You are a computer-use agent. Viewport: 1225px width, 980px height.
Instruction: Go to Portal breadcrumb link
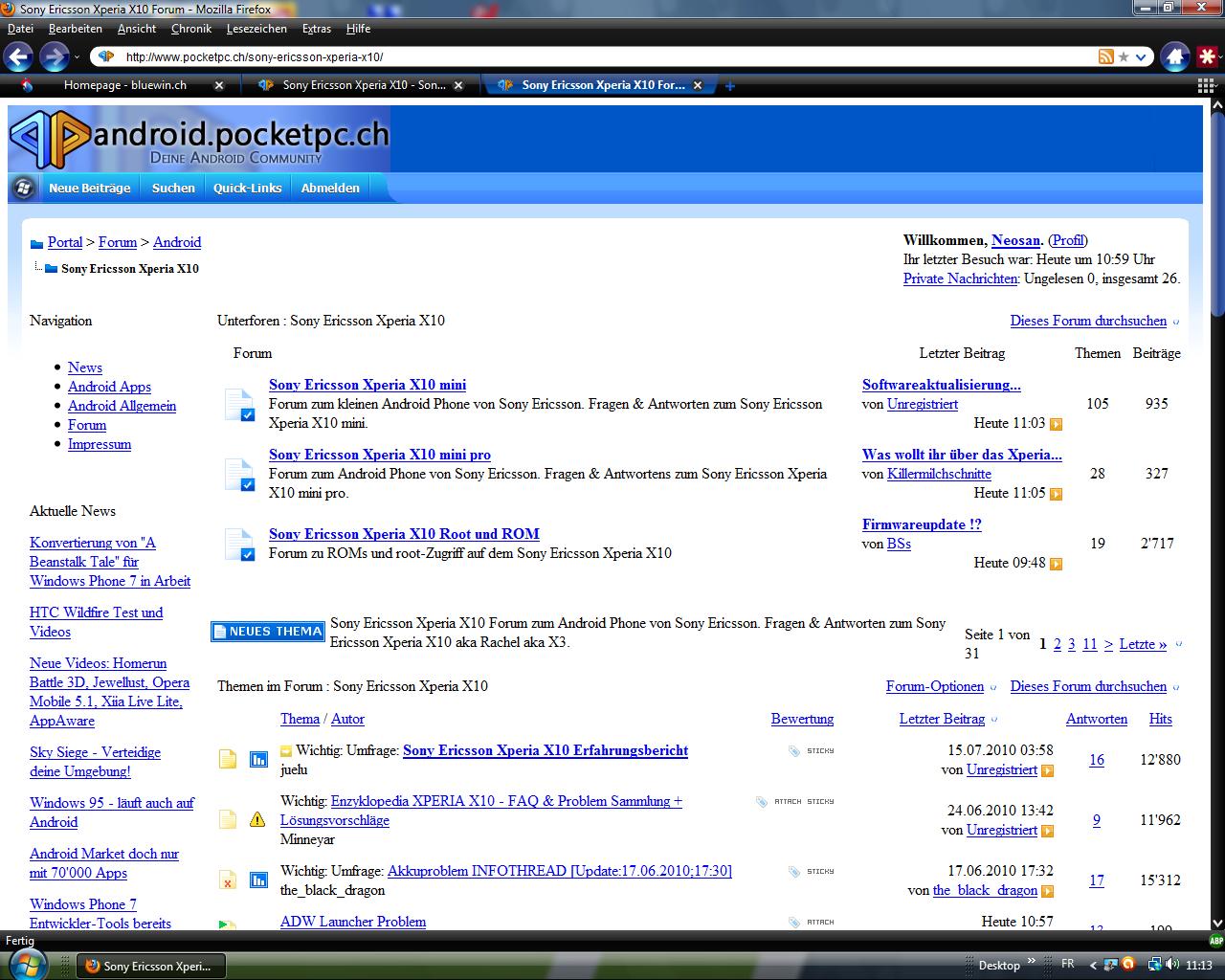[65, 242]
